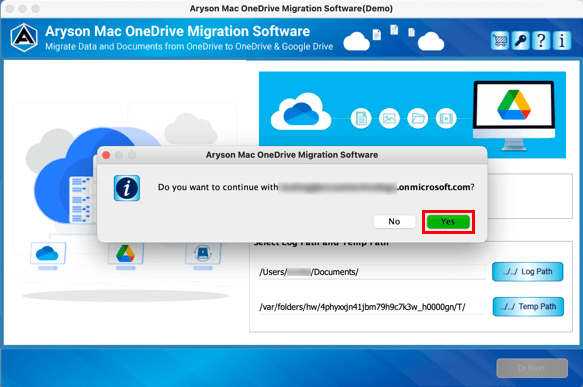Click the green Yes button

448,222
